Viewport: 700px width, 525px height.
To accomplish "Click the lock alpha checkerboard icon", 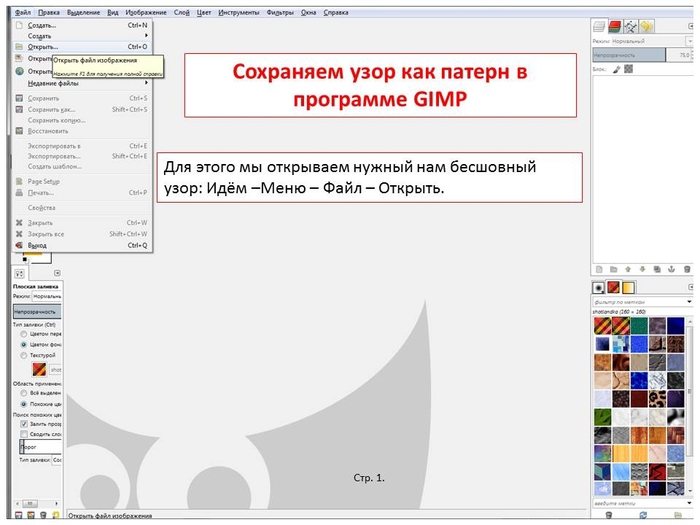I will pos(629,69).
